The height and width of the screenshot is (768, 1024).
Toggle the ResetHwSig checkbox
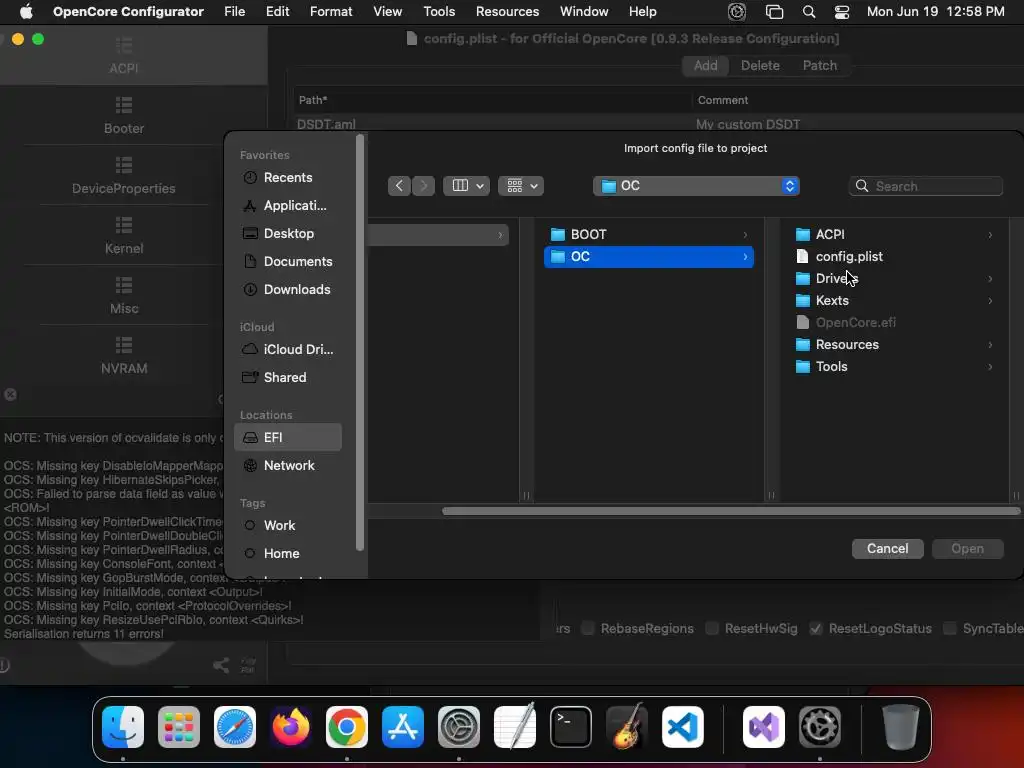click(712, 628)
